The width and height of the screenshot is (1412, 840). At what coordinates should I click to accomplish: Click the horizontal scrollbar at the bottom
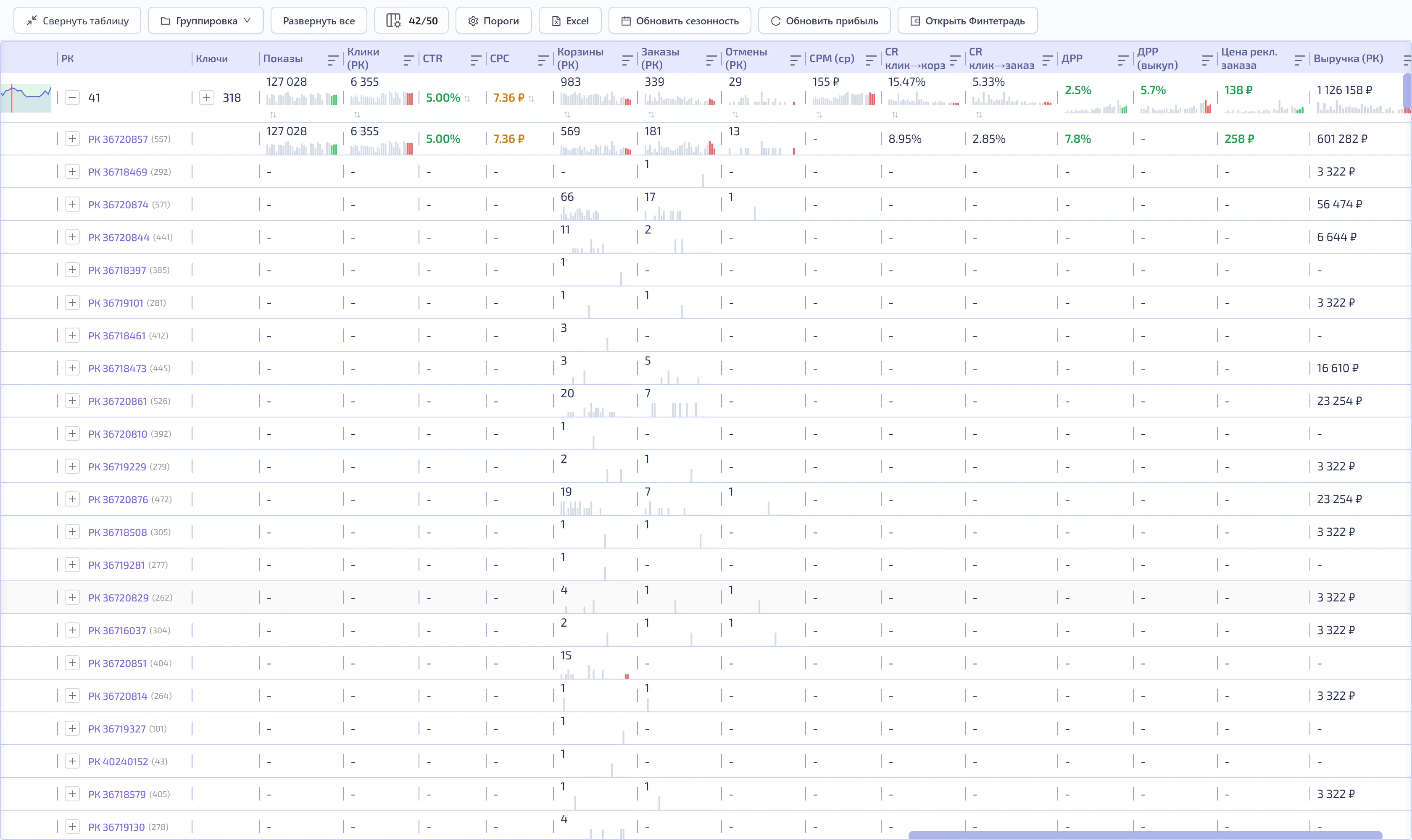pos(1144,835)
